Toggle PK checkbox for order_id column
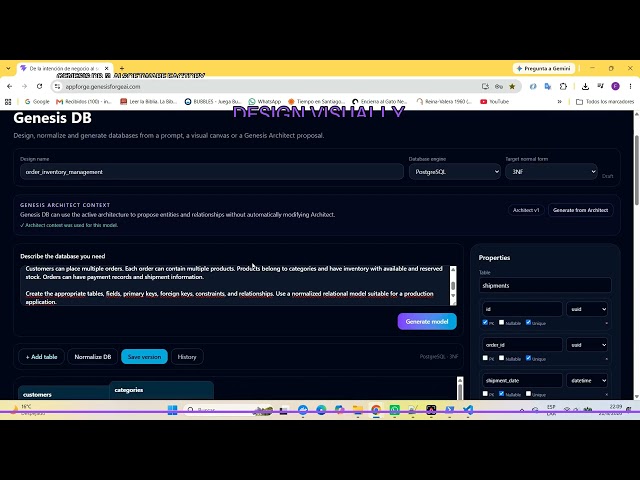The height and width of the screenshot is (480, 640). click(x=485, y=358)
